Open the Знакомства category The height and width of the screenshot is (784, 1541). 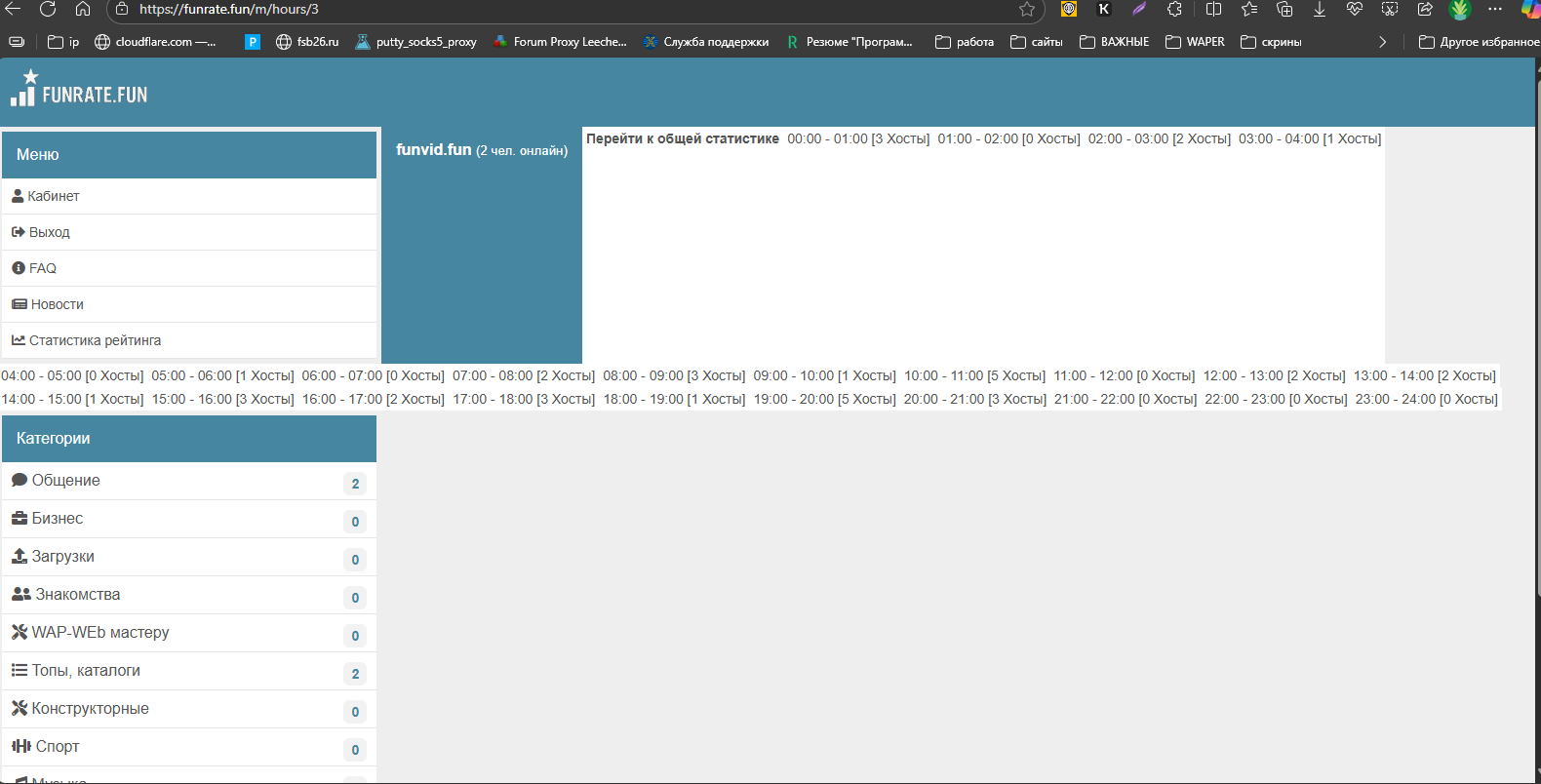point(77,595)
